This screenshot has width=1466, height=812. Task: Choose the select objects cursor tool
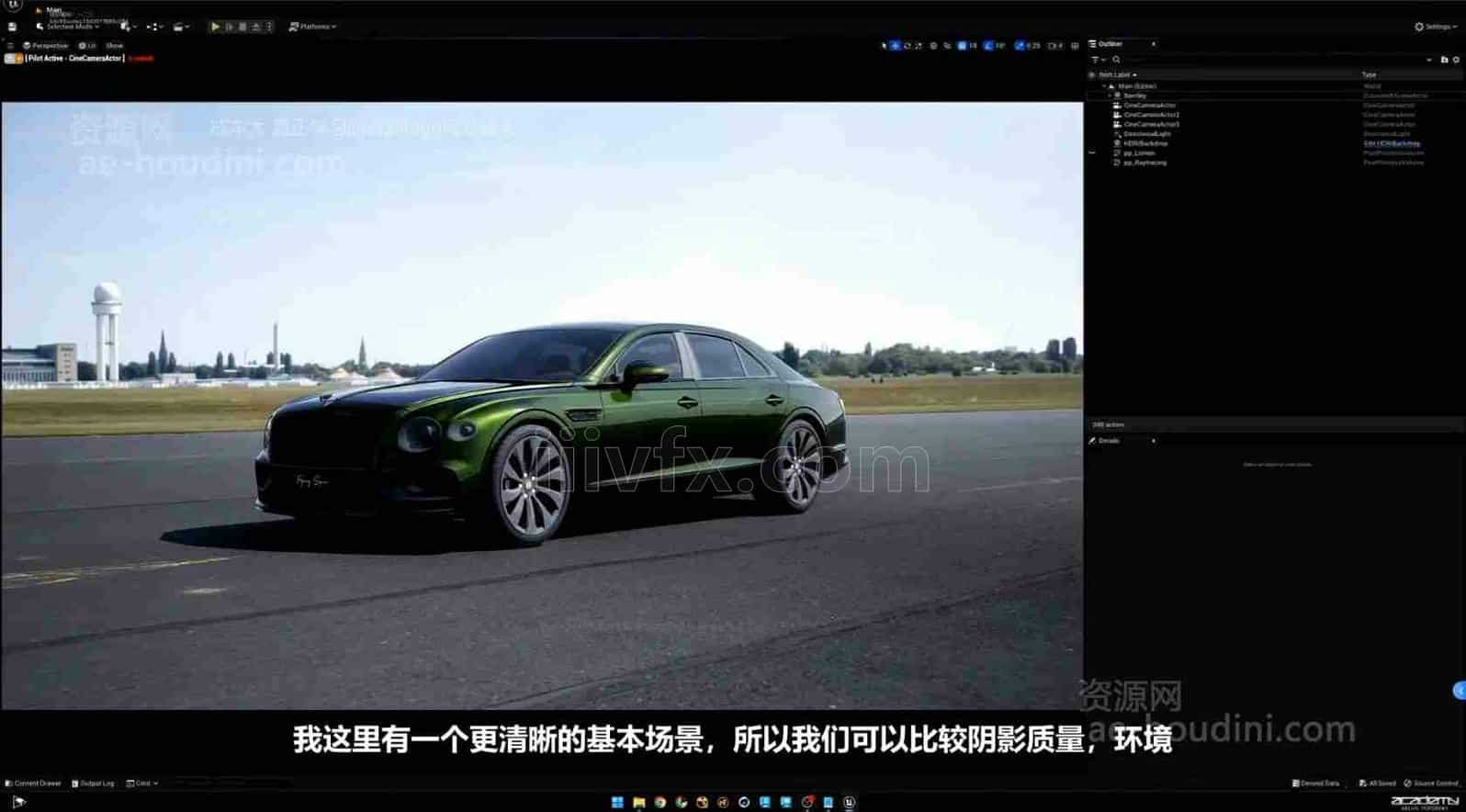[x=884, y=45]
